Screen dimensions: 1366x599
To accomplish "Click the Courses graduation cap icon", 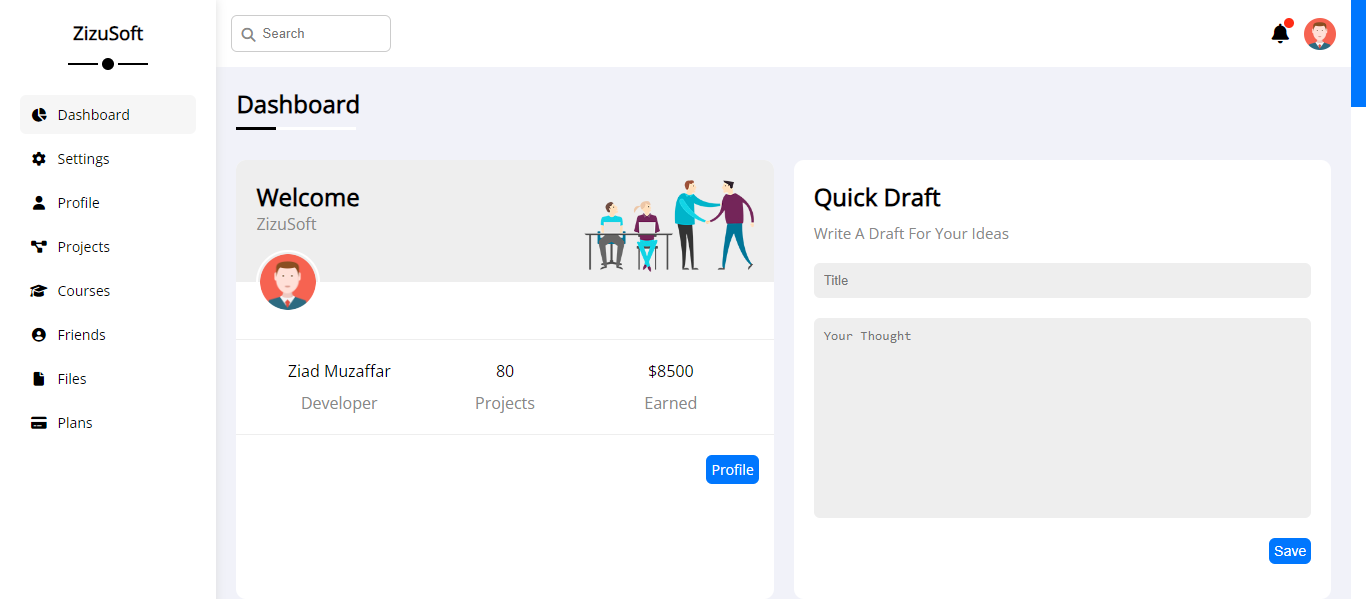I will click(39, 291).
